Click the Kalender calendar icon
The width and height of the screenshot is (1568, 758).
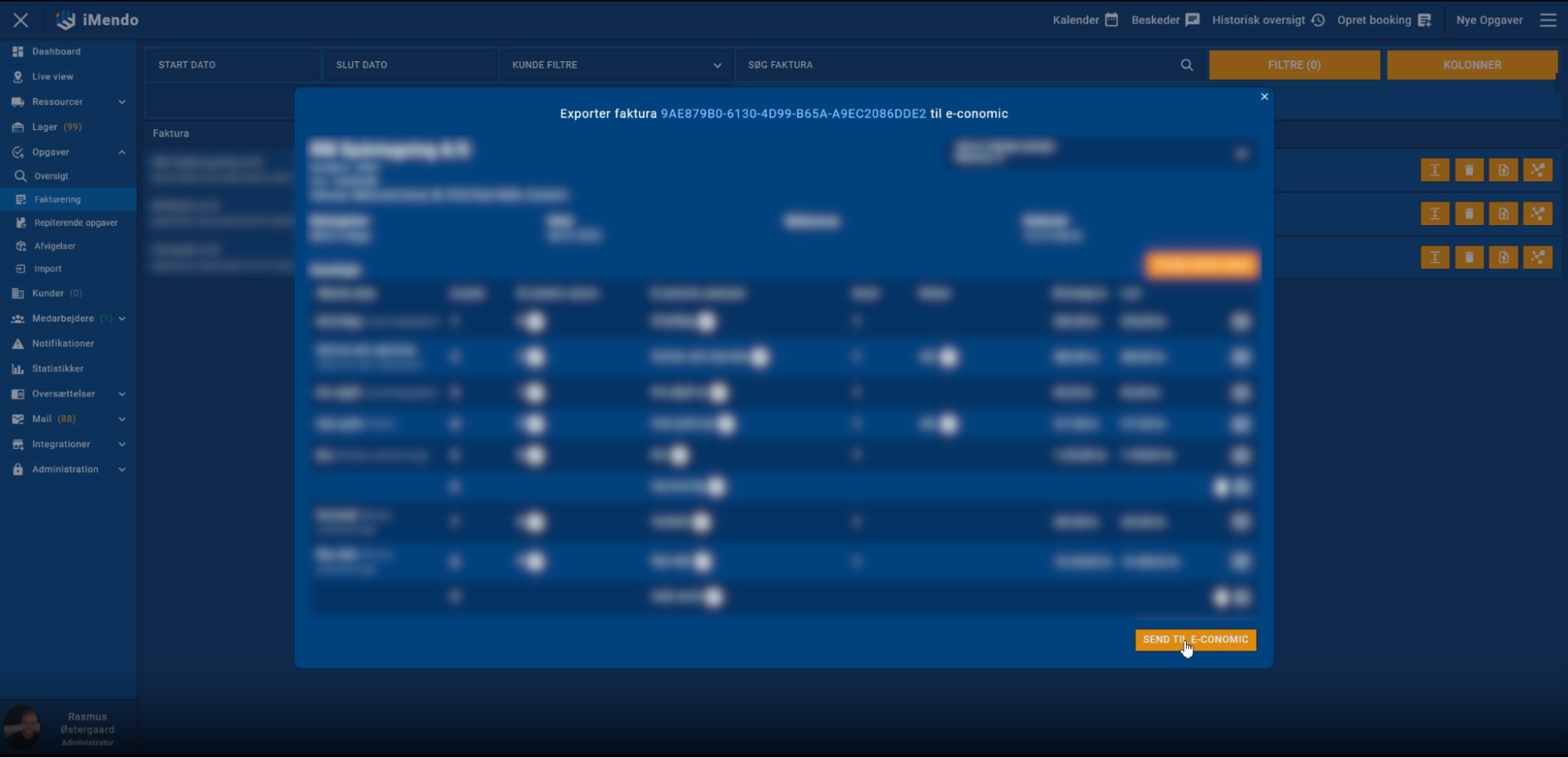pyautogui.click(x=1111, y=20)
